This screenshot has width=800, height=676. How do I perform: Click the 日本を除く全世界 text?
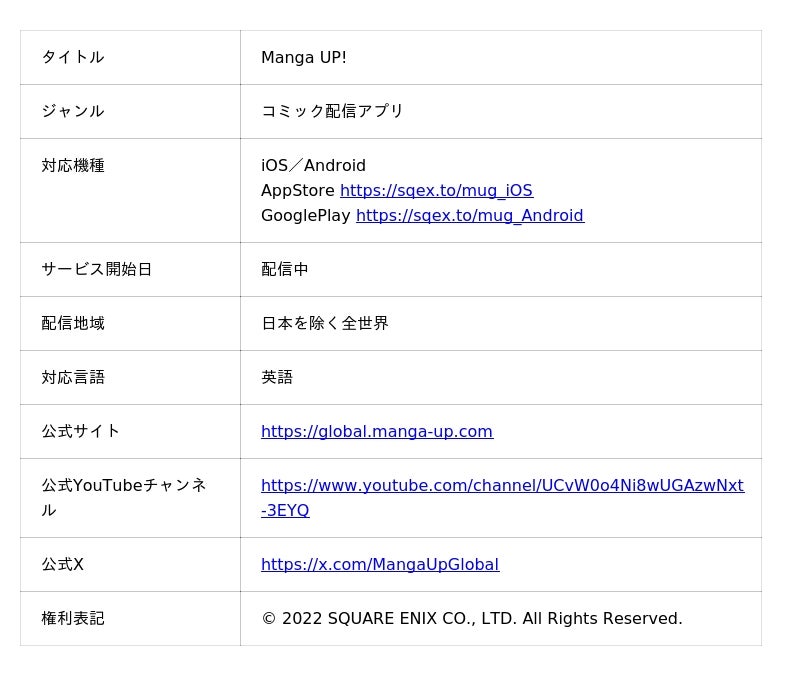tap(325, 323)
